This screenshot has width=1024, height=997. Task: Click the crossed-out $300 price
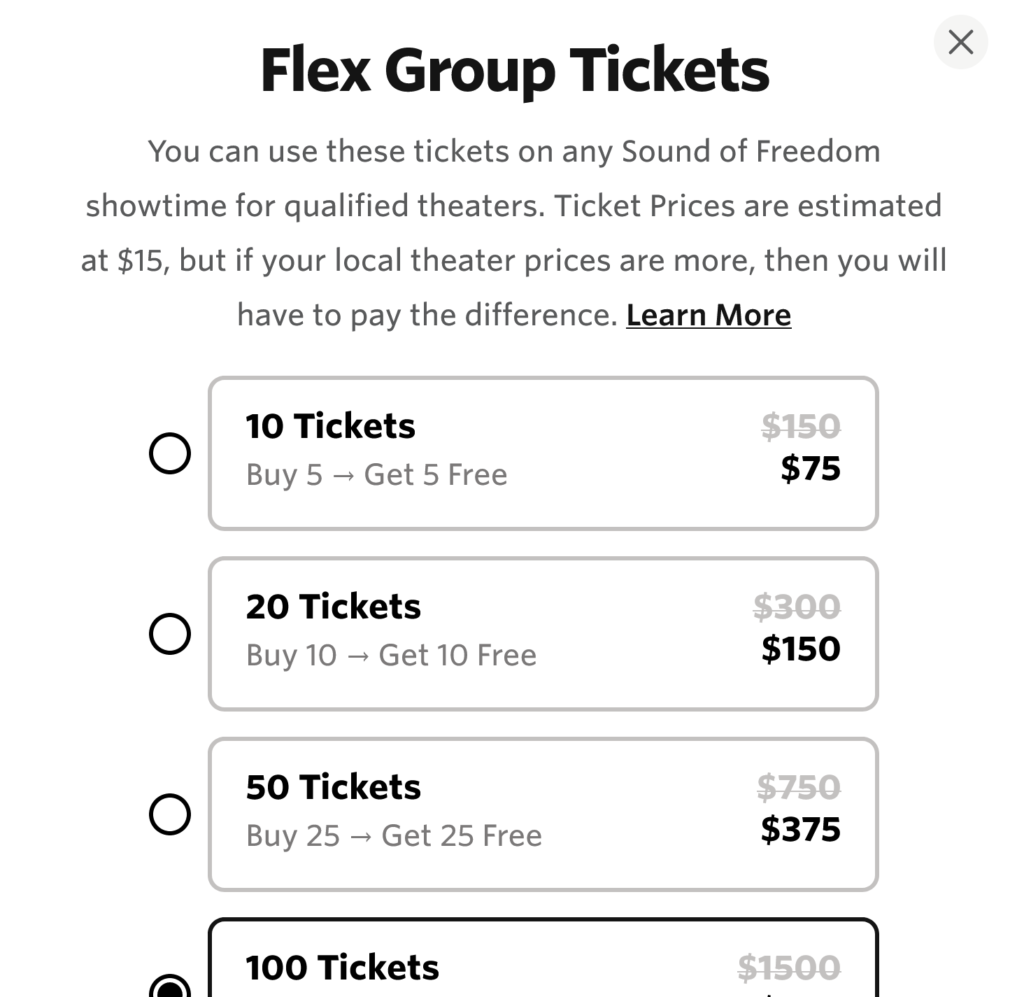(x=796, y=607)
